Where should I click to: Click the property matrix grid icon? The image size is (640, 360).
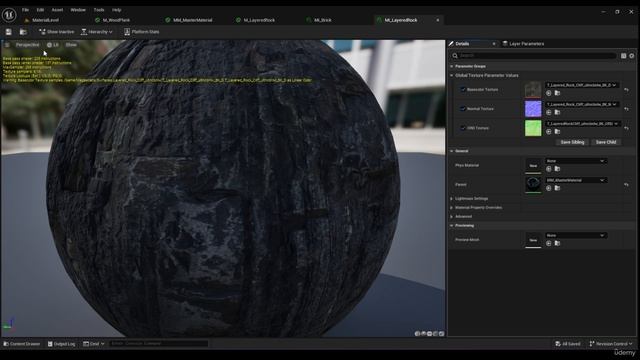624,56
